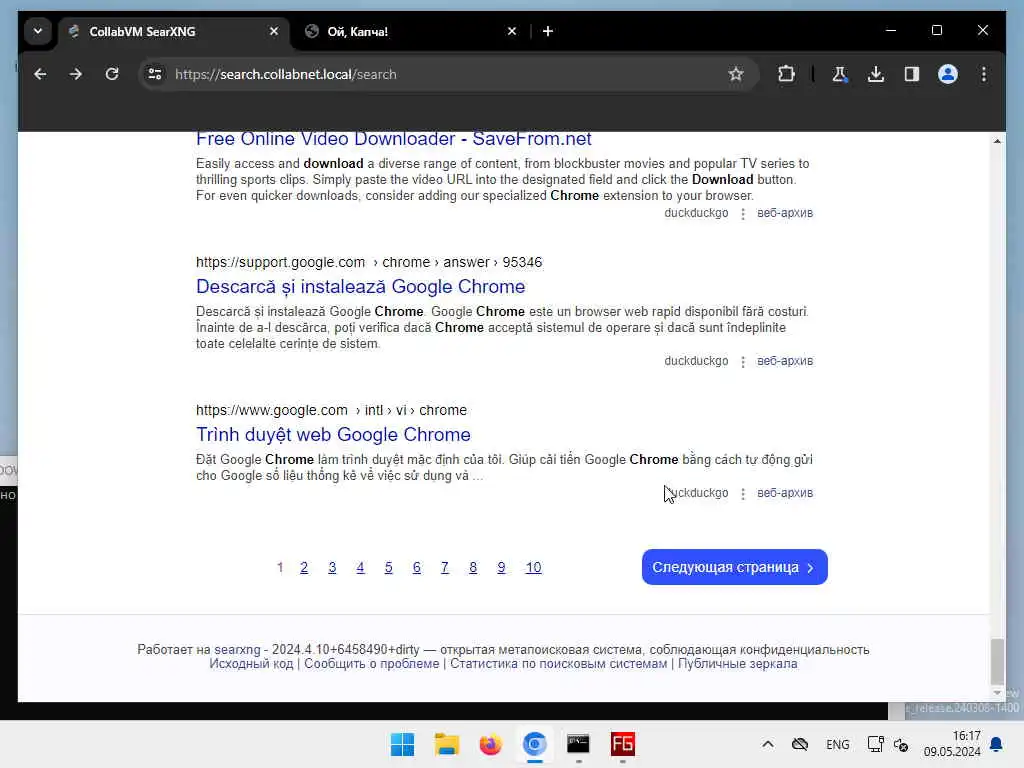The width and height of the screenshot is (1024, 768).
Task: Go back to the previous page
Action: pyautogui.click(x=40, y=74)
